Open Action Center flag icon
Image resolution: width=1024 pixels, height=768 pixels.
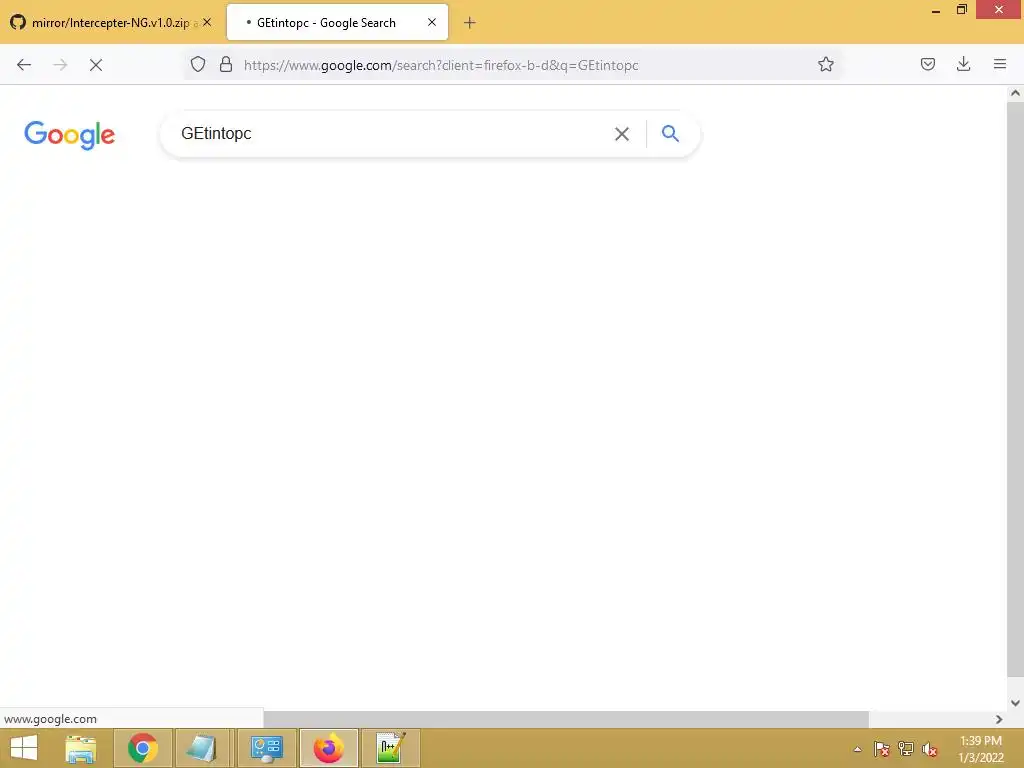coord(882,749)
